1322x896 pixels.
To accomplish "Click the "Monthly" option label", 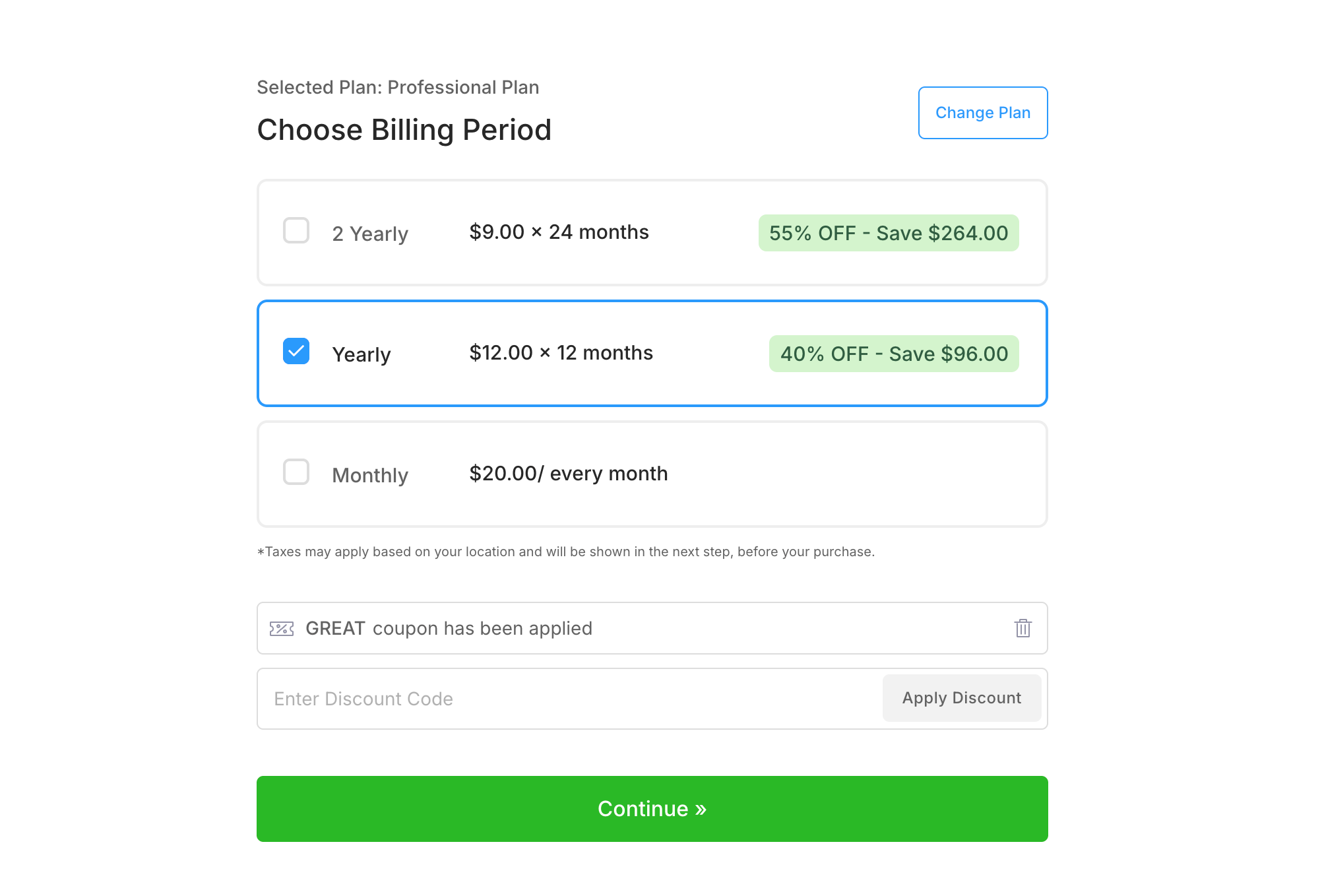I will (x=370, y=475).
